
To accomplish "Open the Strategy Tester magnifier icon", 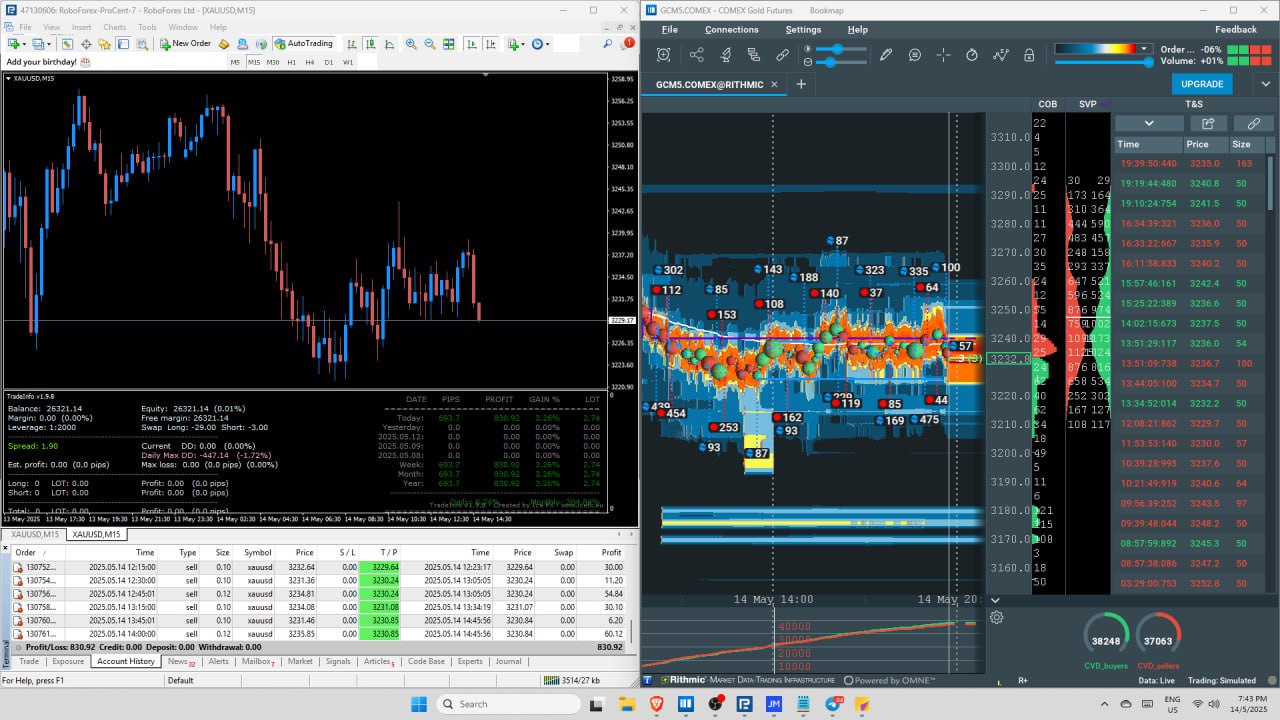I will click(142, 44).
